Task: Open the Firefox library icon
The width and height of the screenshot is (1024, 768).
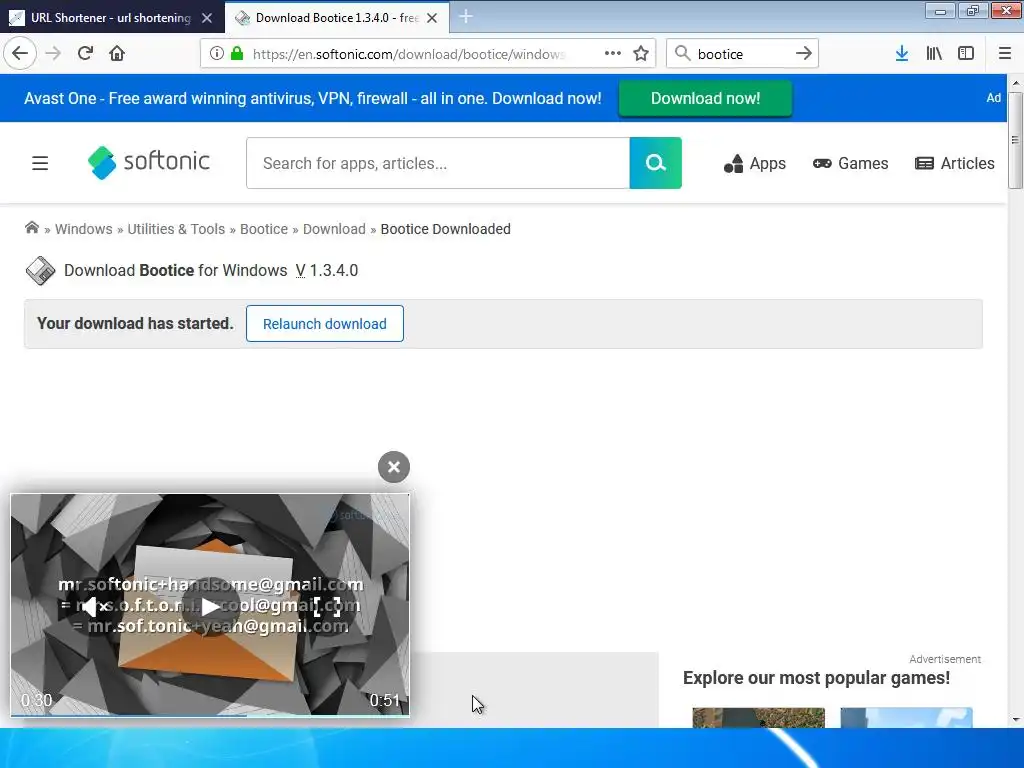Action: click(x=934, y=54)
